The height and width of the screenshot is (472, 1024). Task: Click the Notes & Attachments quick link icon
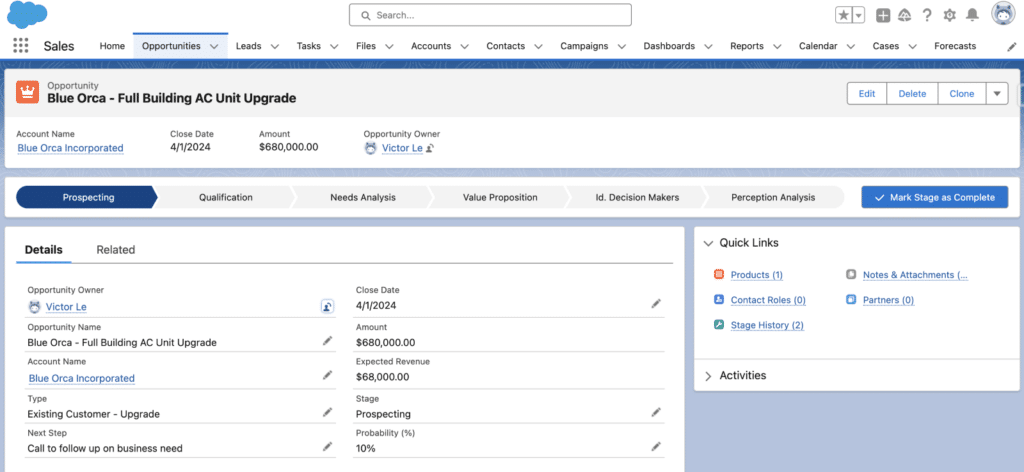tap(851, 275)
